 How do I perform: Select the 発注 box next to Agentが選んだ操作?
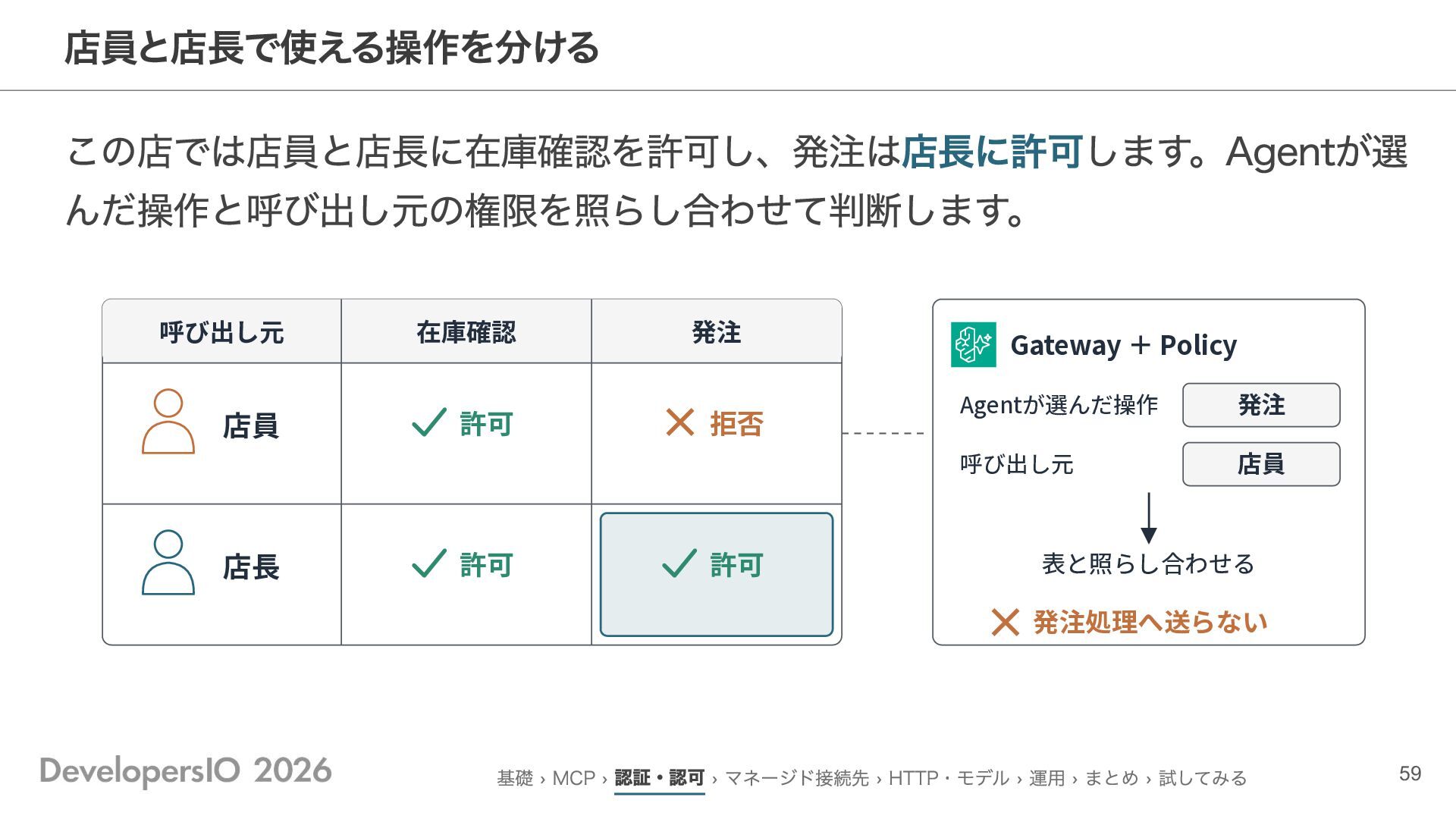[x=1261, y=405]
